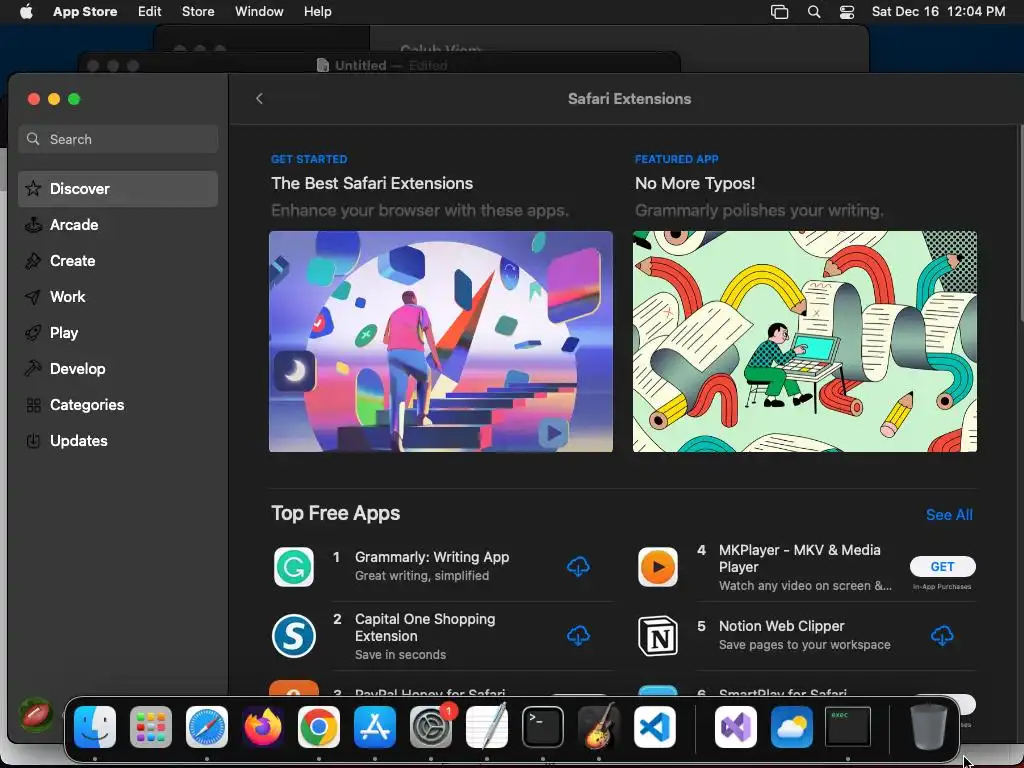Screen dimensions: 1024x768
Task: Open the Edit menu
Action: pos(150,12)
